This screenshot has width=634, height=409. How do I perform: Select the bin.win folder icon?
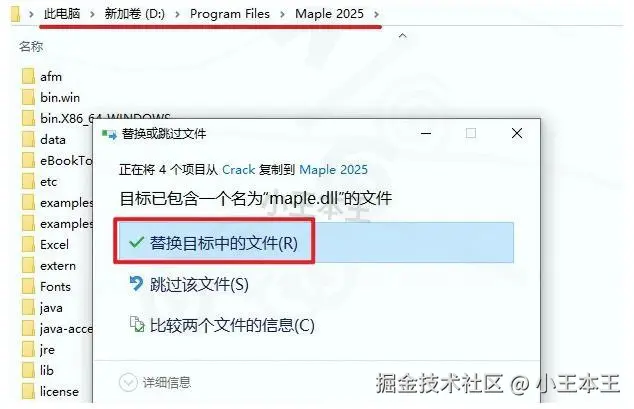pos(28,97)
